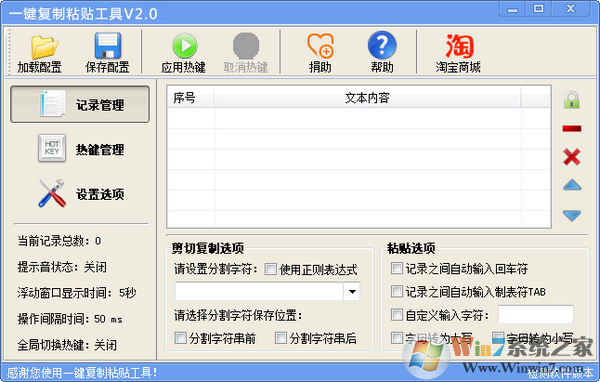Screen dimensions: 600x382
Task: Enable 使用正则表达式 checkbox
Action: point(271,269)
